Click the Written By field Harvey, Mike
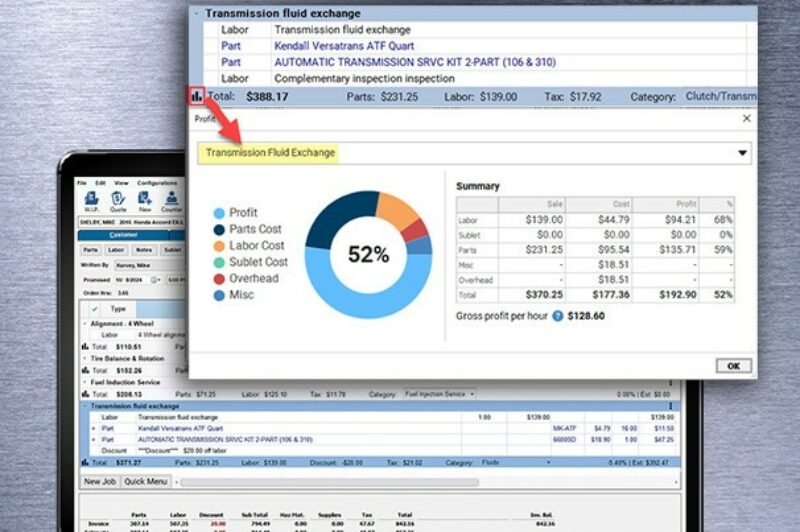This screenshot has height=532, width=800. (148, 265)
